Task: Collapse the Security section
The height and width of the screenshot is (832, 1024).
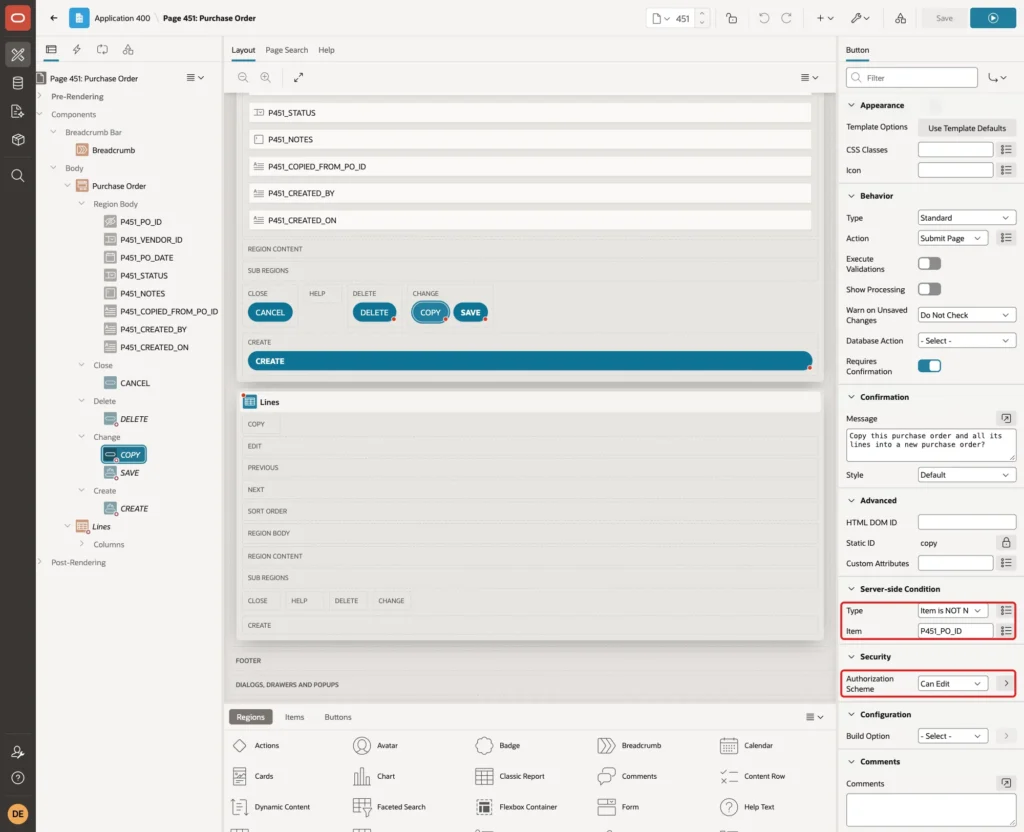Action: (x=851, y=657)
